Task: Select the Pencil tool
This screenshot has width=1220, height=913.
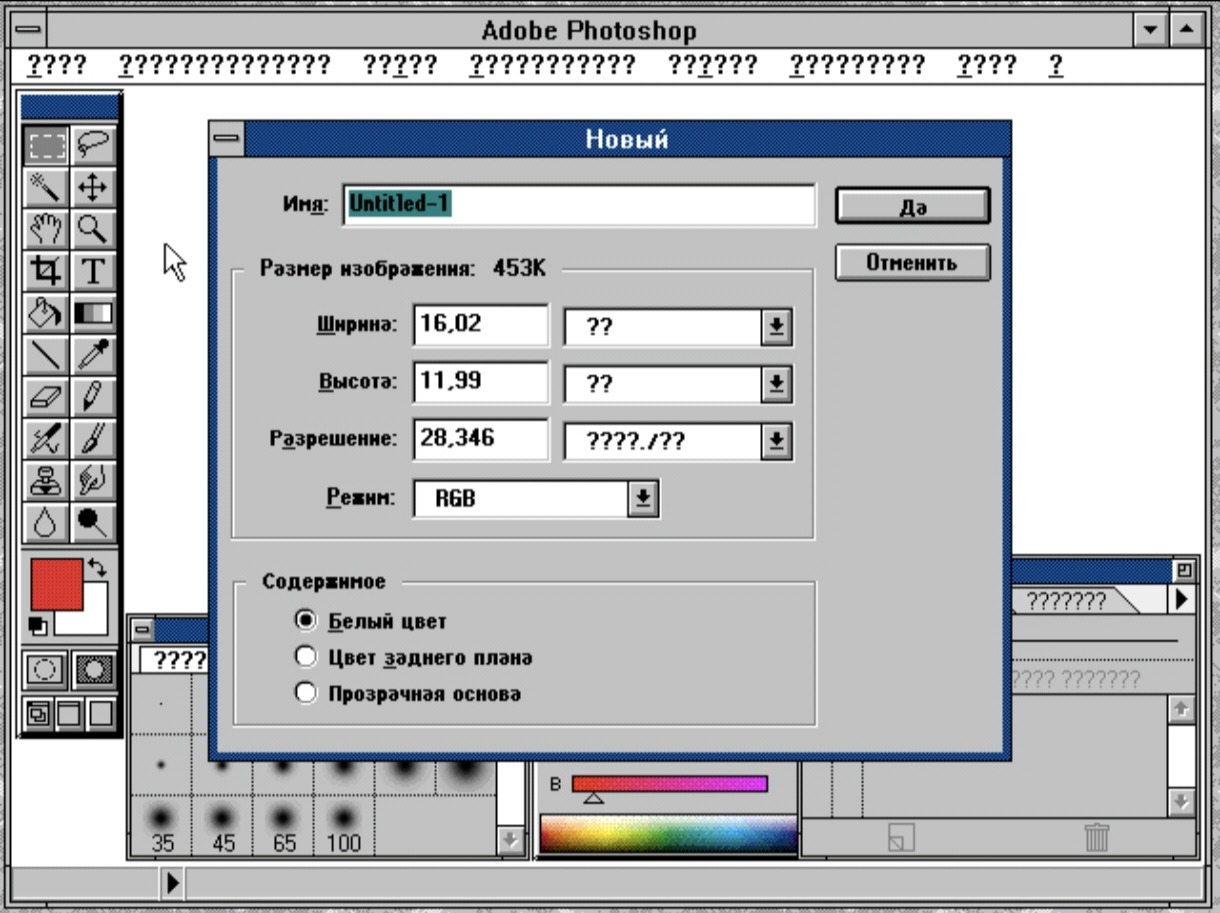Action: (93, 397)
